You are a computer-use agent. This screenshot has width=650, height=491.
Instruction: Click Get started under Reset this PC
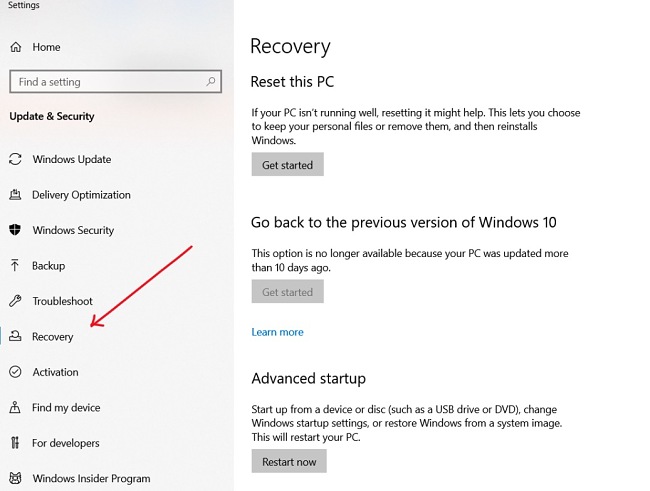(x=287, y=165)
